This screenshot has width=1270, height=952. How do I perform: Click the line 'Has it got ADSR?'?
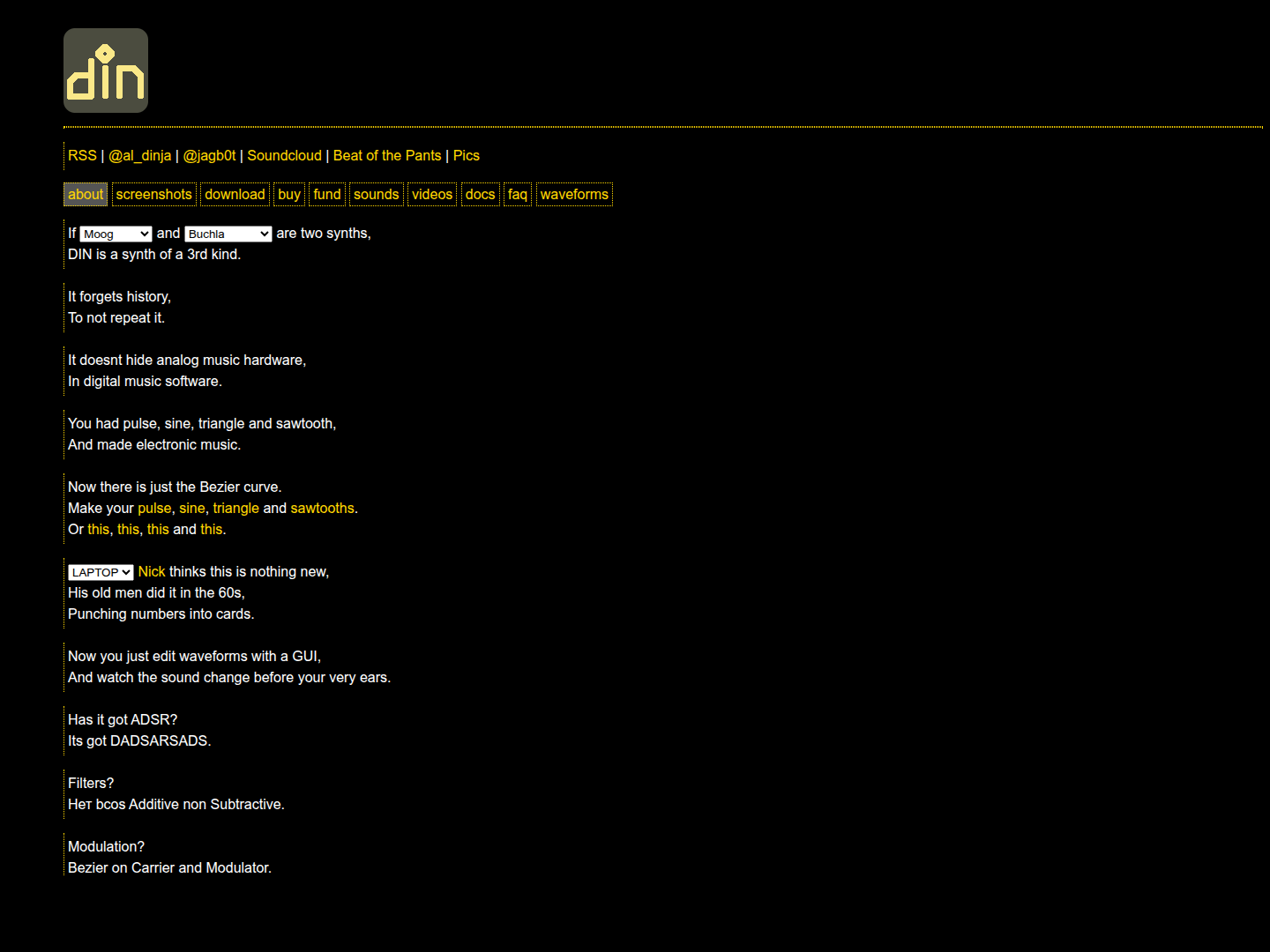(x=123, y=720)
